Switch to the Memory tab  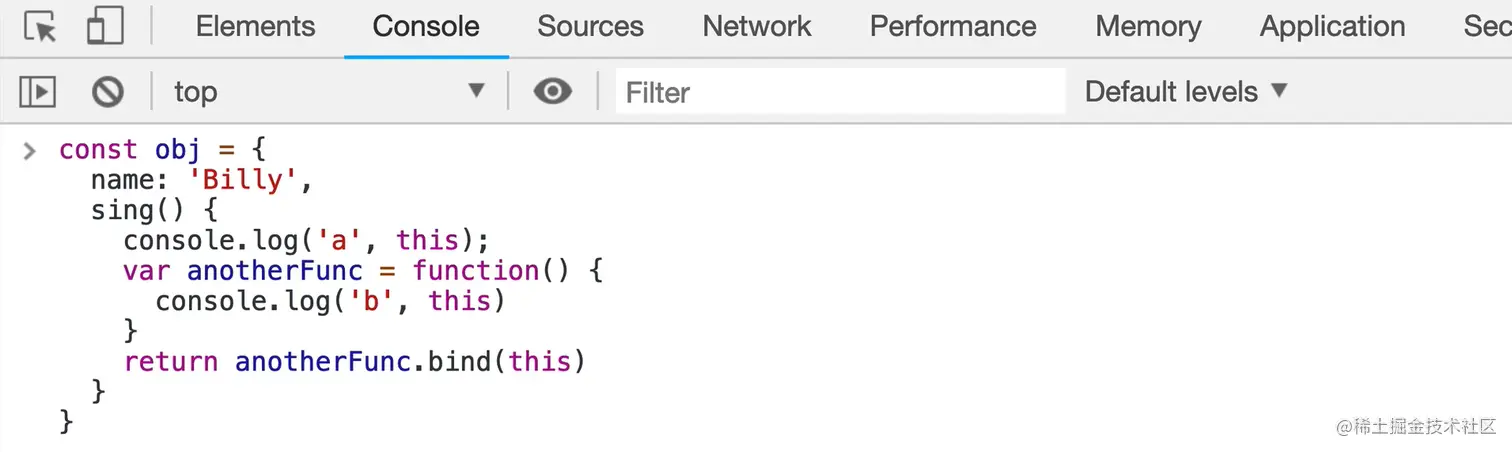tap(1148, 27)
